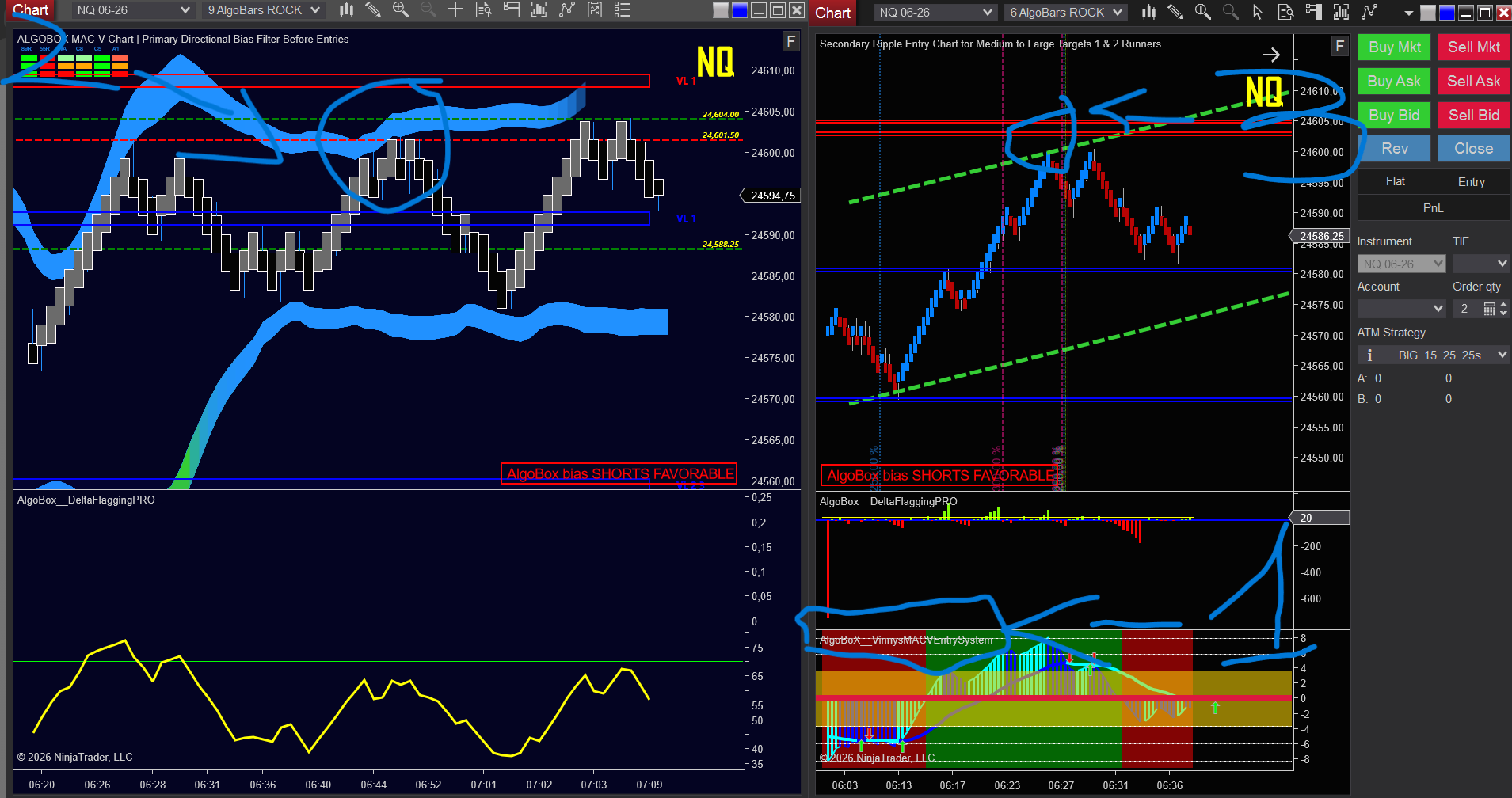Open bar type settings on left chart toolbar
The width and height of the screenshot is (1512, 798).
tap(346, 10)
